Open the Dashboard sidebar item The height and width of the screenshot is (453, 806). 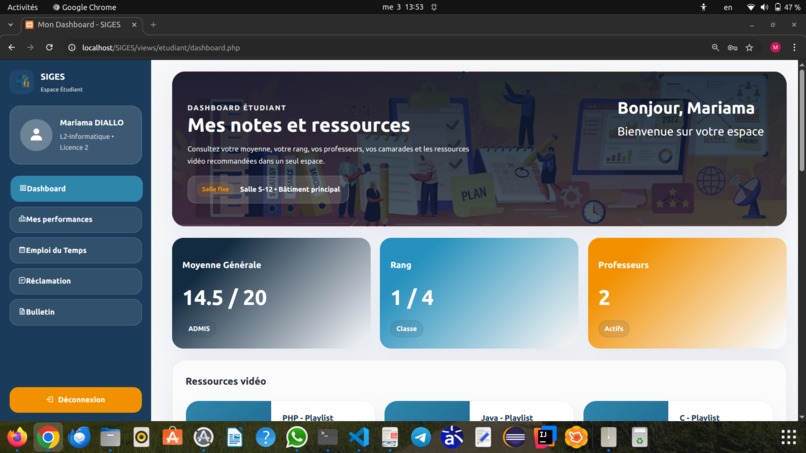click(x=76, y=189)
